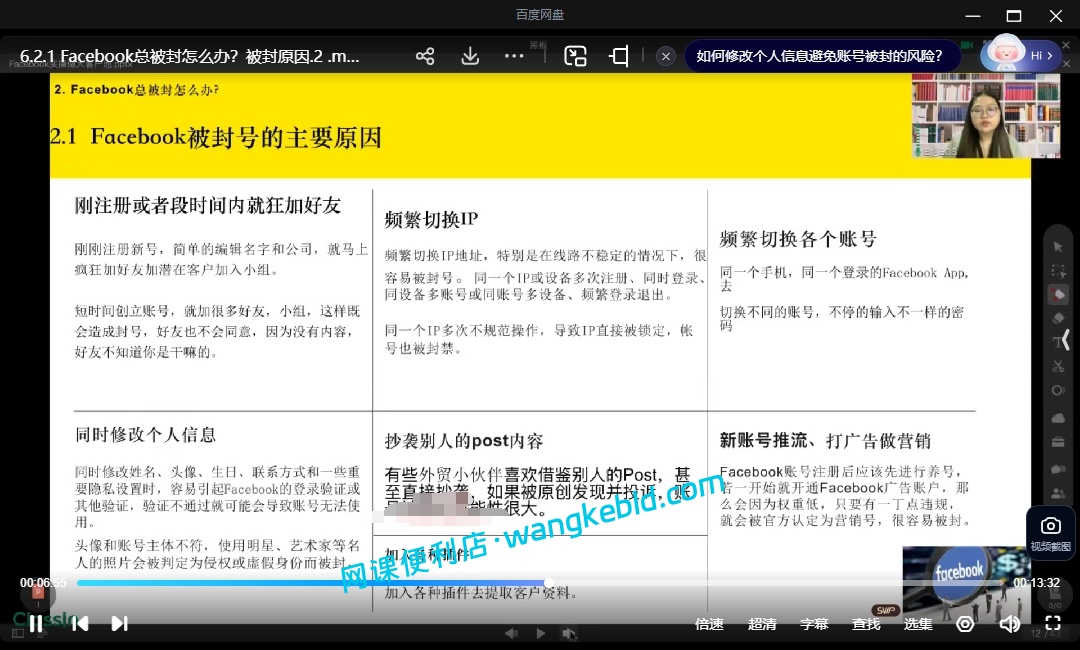1080x650 pixels.
Task: Maximize the 百度网盘 window
Action: [1014, 15]
